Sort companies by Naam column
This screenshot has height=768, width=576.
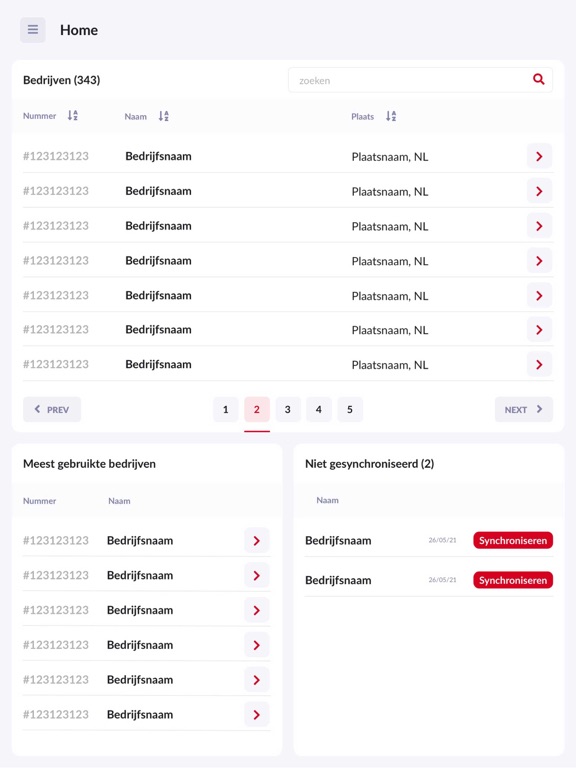pos(164,116)
